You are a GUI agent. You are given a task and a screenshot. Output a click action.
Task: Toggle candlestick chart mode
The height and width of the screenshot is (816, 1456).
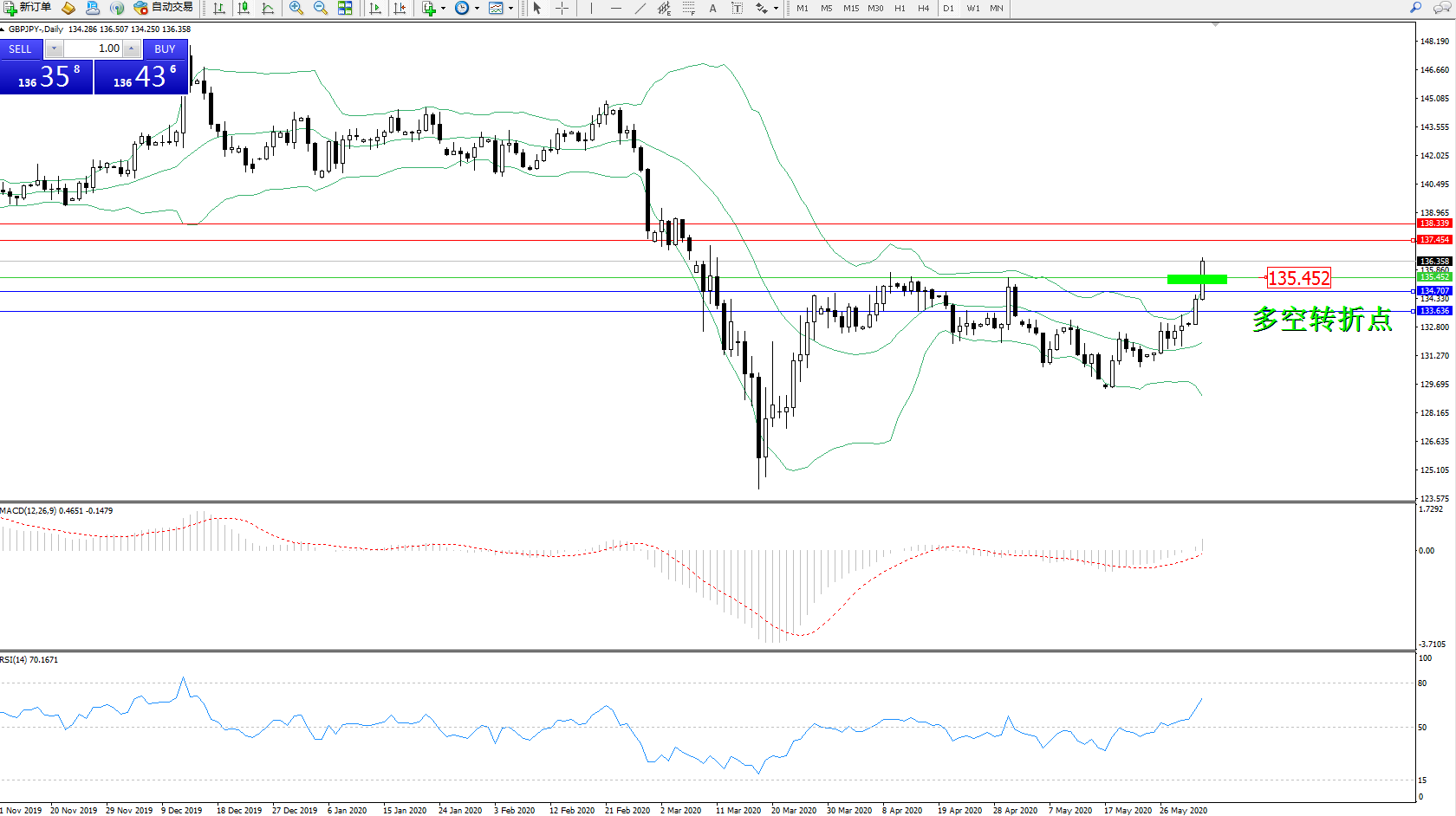pos(244,8)
